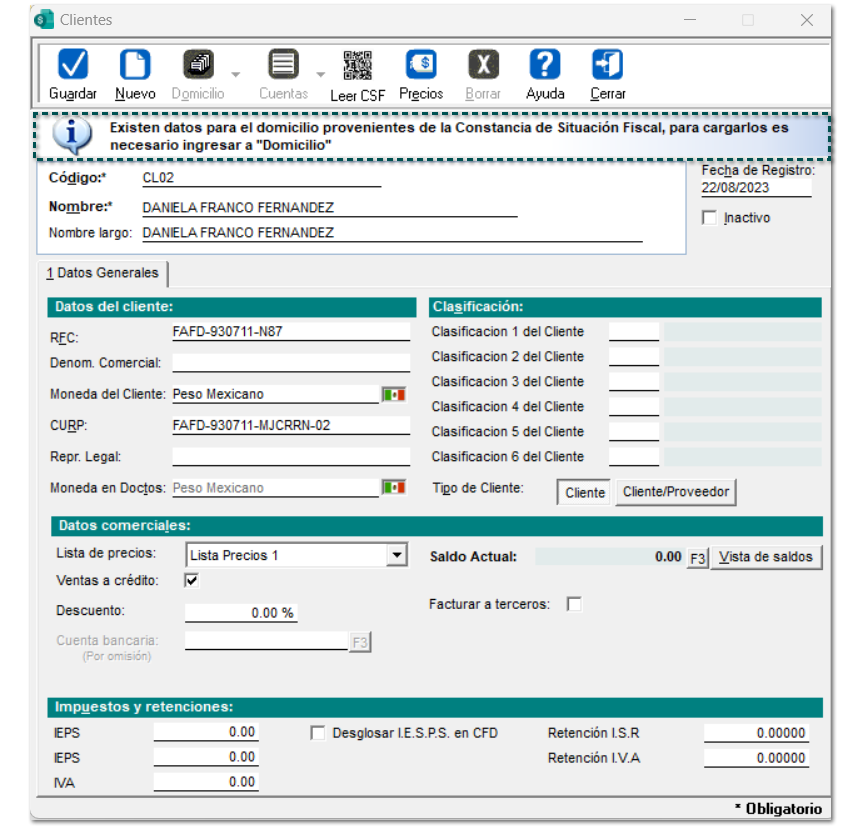Image resolution: width=842 pixels, height=829 pixels.
Task: Click the Clasificacion 2 del Cliente field
Action: 634,357
